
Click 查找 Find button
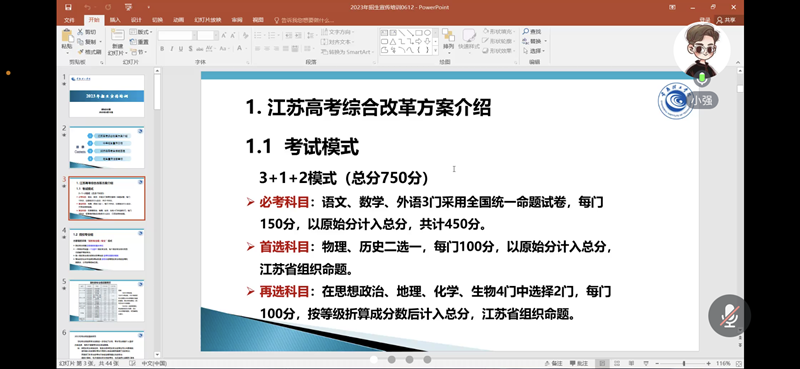tap(532, 32)
